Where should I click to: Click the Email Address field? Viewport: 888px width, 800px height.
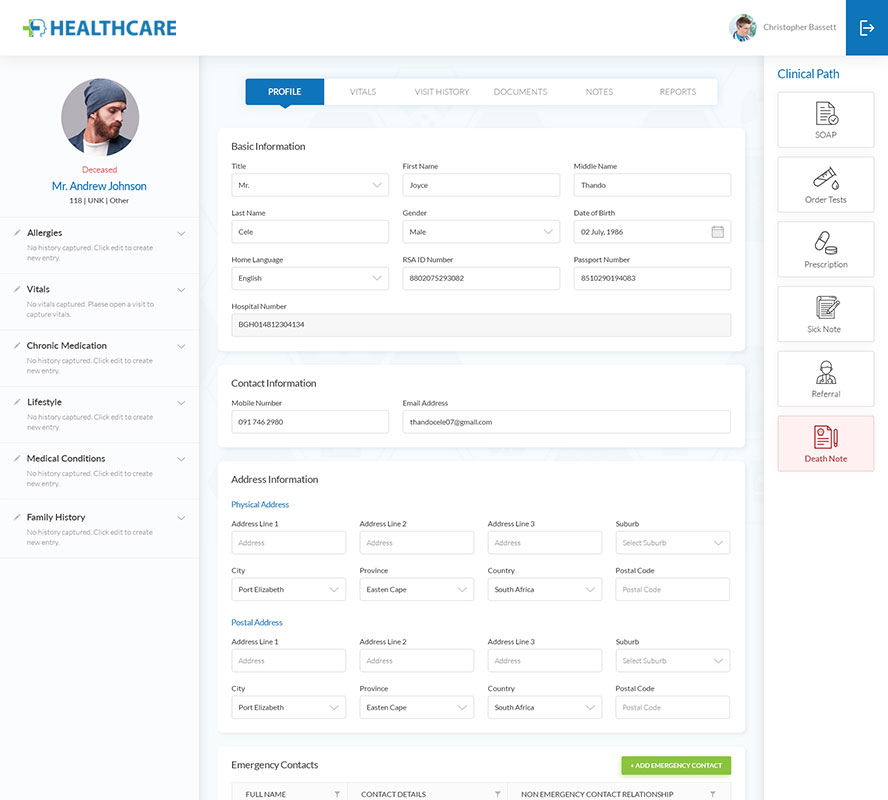tap(566, 422)
